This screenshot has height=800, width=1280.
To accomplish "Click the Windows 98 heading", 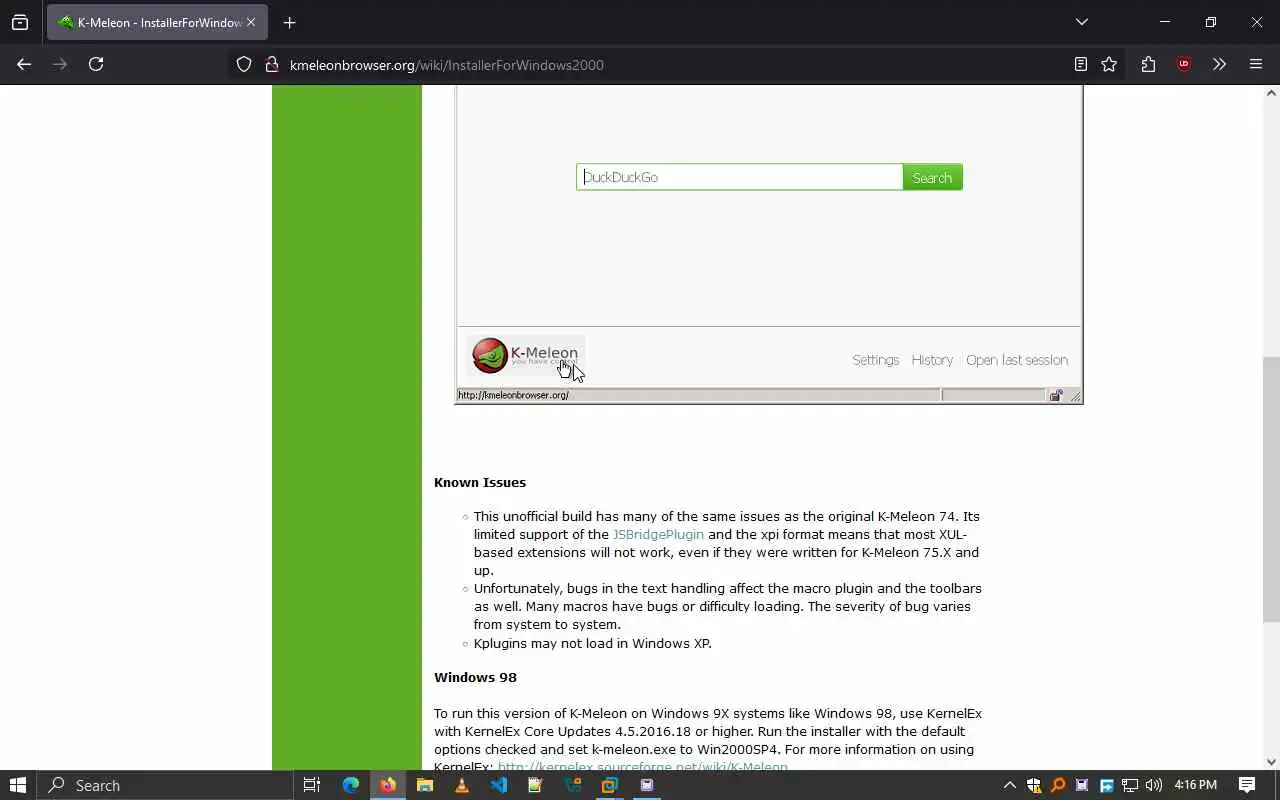I will 475,677.
